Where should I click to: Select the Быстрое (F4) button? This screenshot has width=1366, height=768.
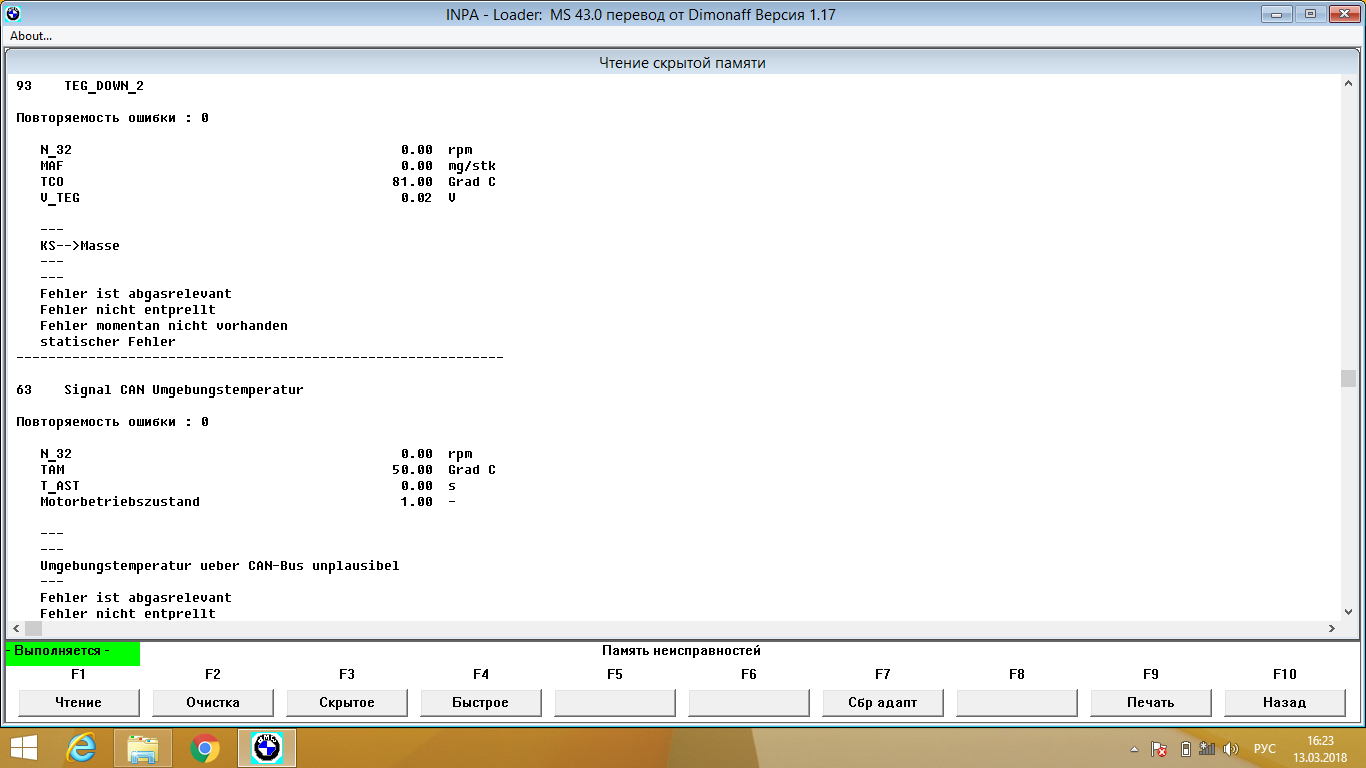[x=481, y=703]
